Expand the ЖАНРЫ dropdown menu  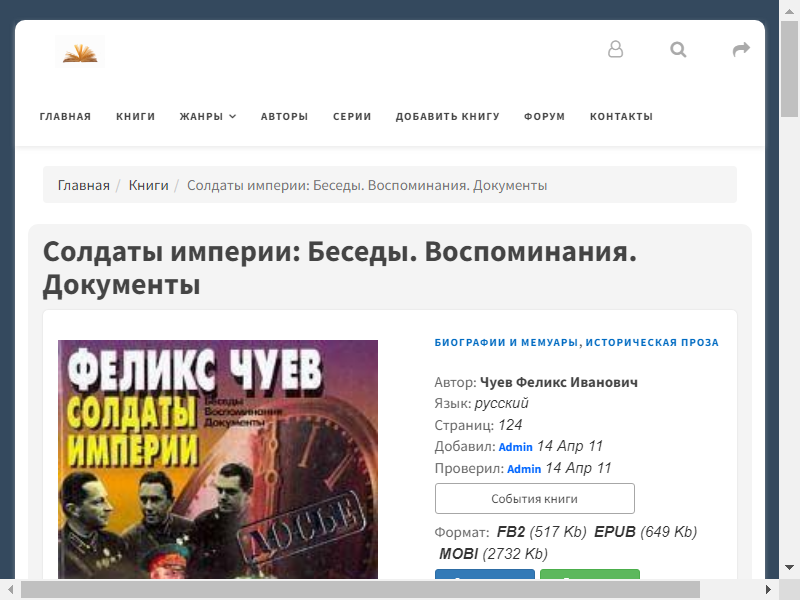click(208, 116)
